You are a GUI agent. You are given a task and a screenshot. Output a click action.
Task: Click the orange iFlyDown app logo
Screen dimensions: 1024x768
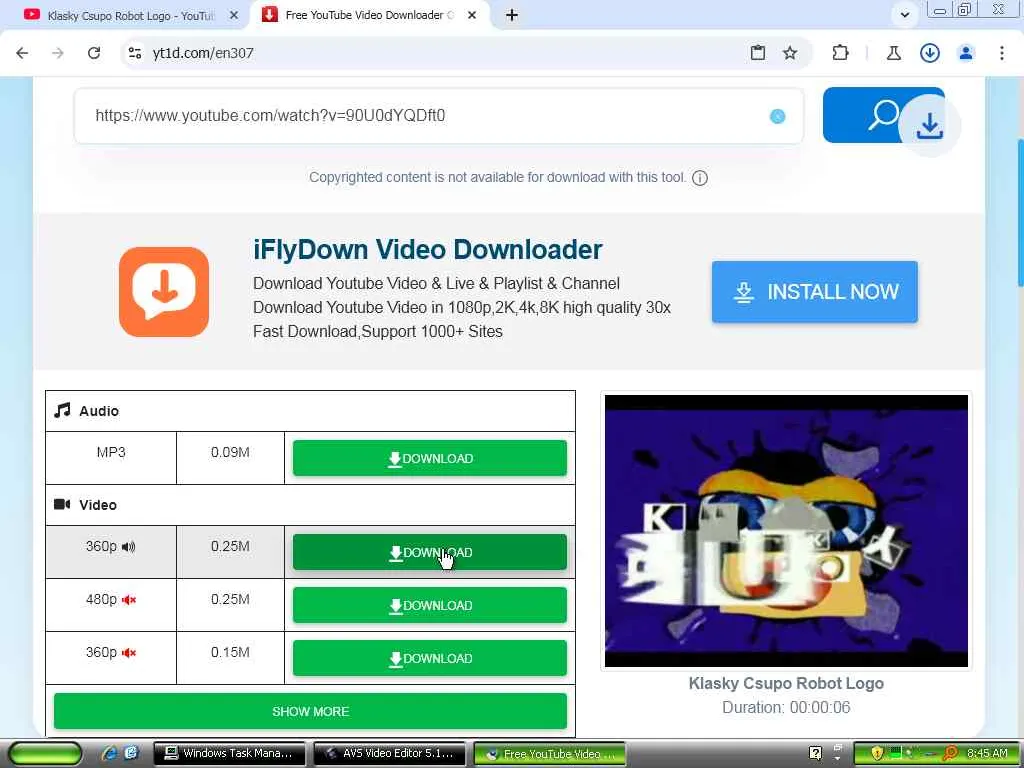pos(164,292)
